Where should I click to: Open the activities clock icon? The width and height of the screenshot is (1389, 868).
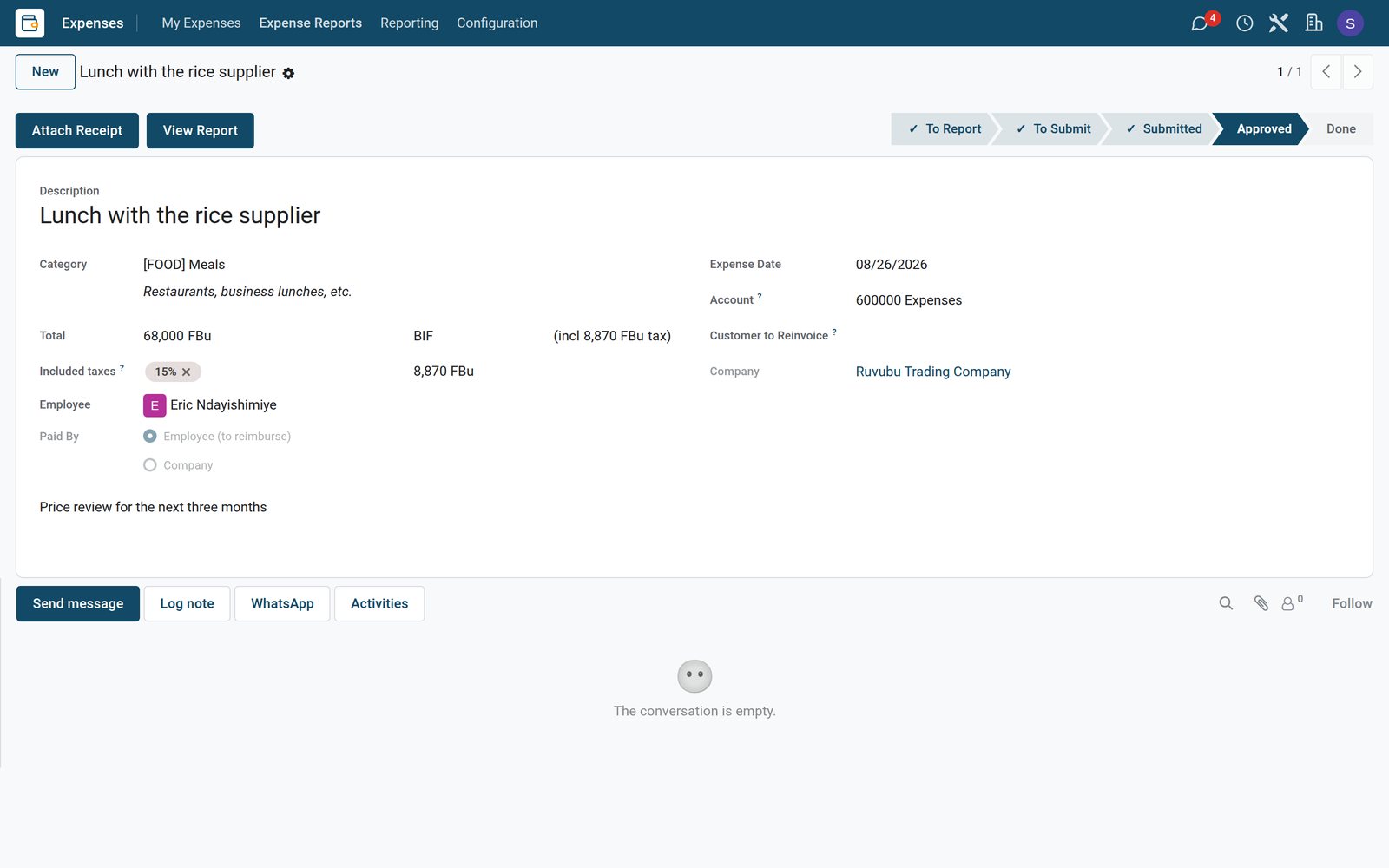[x=1244, y=23]
